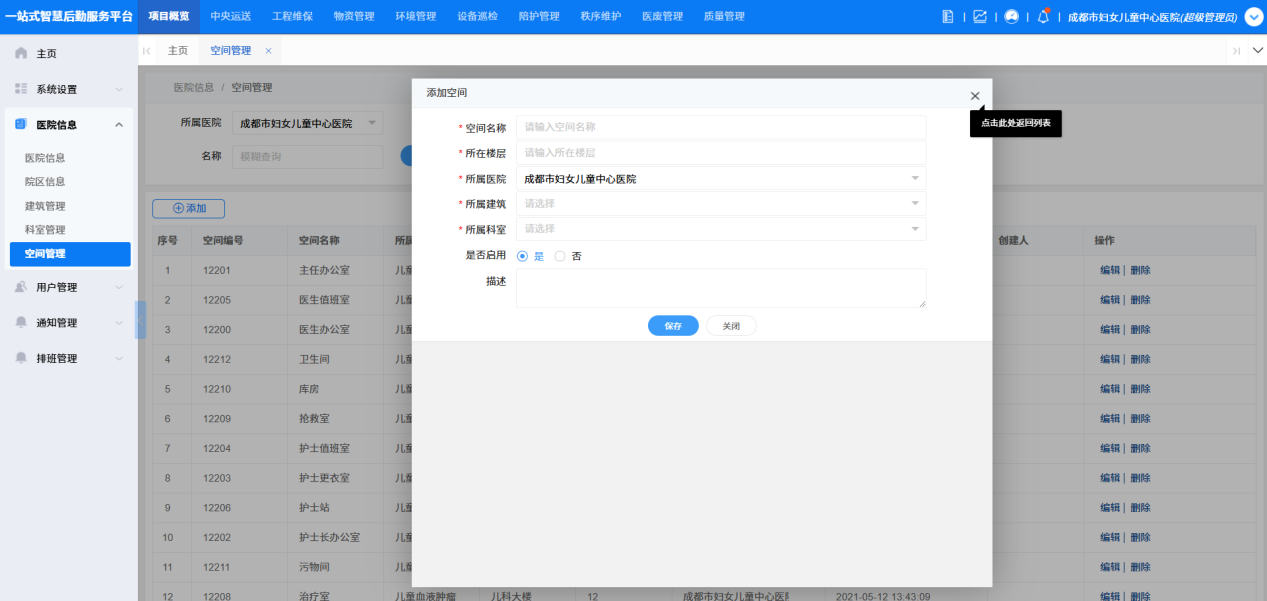Expand the user account dropdown arrow
The height and width of the screenshot is (601, 1267).
pos(1254,17)
